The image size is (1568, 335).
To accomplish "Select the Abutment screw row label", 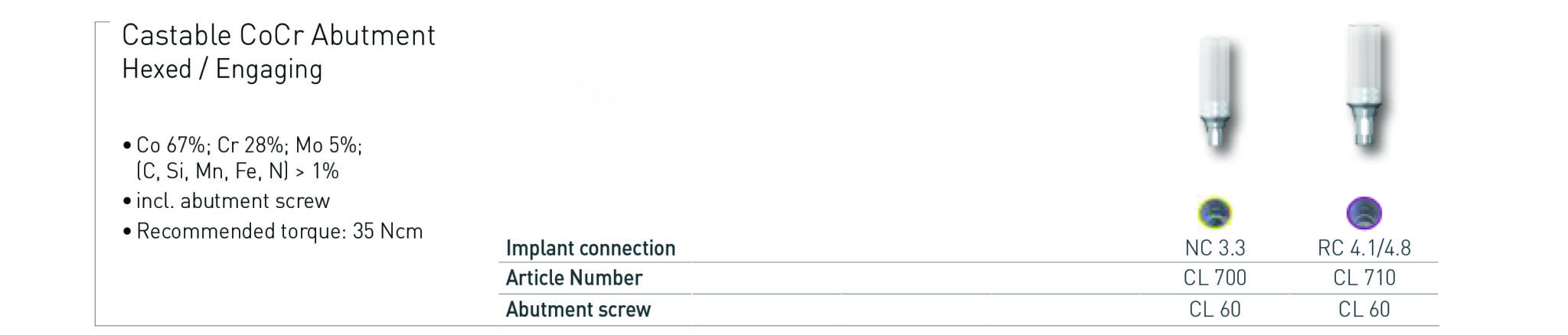I will tap(578, 309).
